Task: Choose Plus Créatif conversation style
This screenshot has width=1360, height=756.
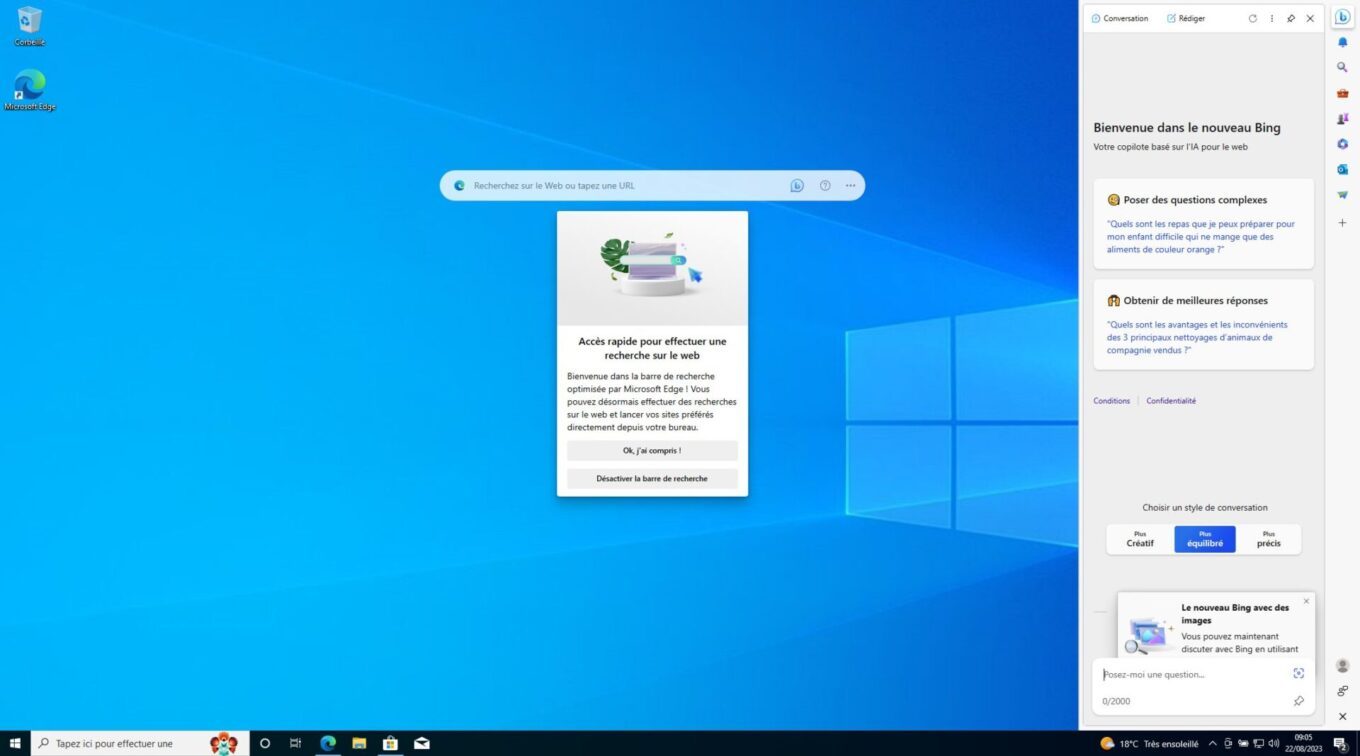Action: pyautogui.click(x=1140, y=539)
